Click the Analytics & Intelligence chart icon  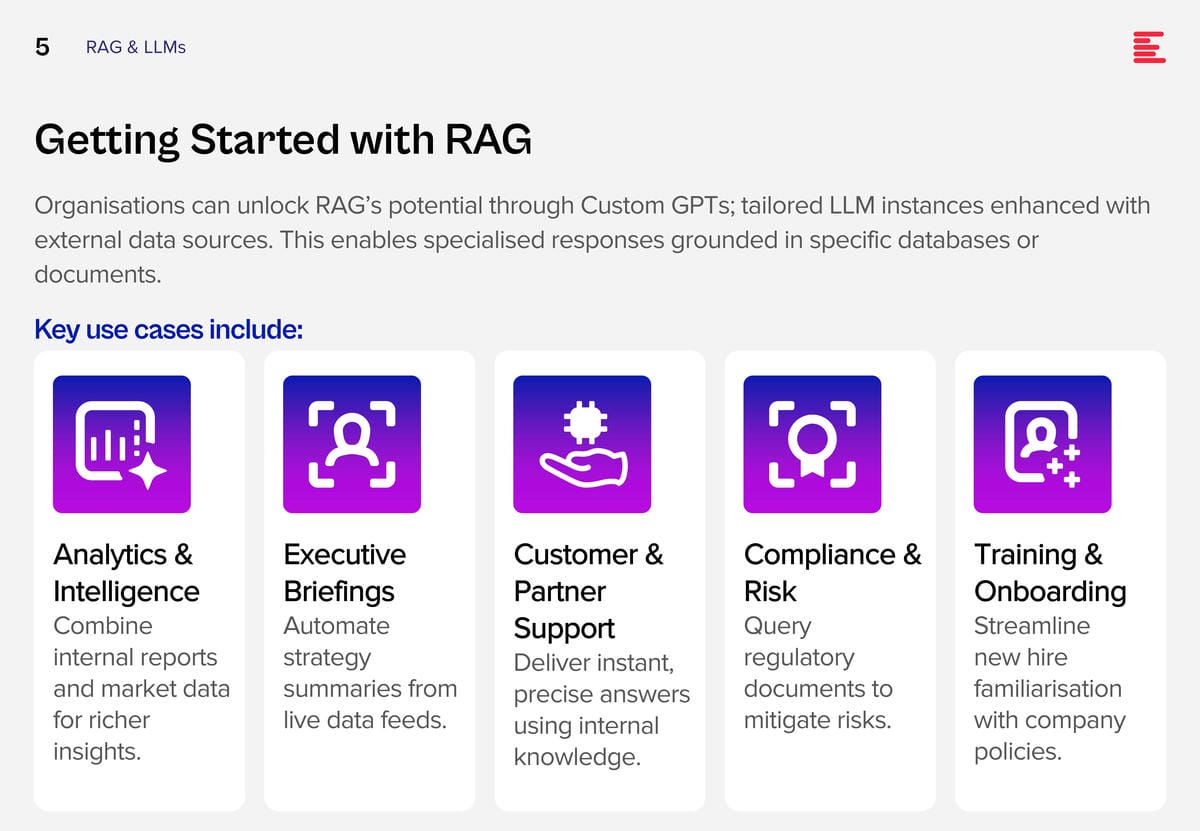click(122, 444)
